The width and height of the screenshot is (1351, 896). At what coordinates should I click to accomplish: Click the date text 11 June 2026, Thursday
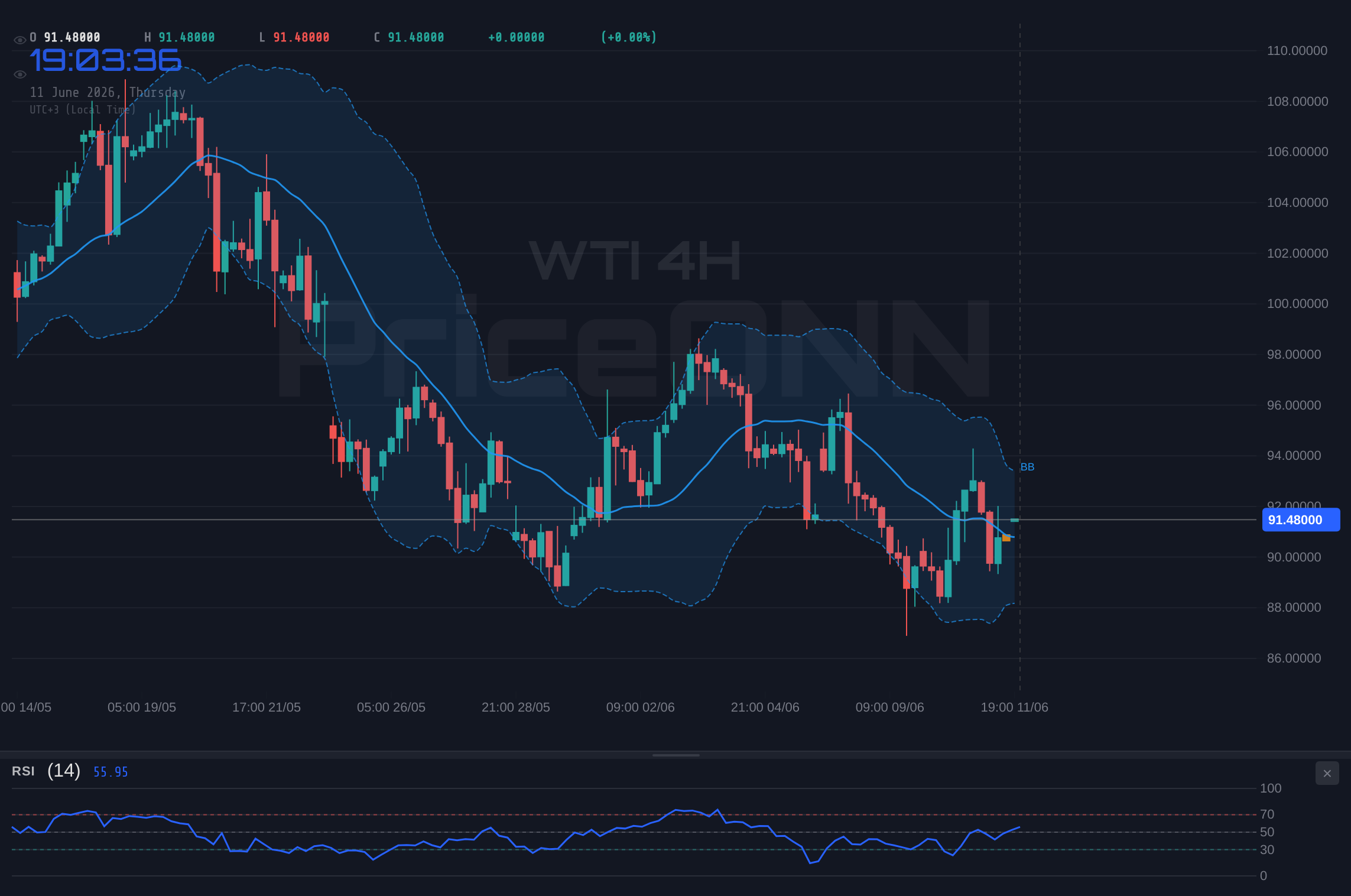click(108, 92)
